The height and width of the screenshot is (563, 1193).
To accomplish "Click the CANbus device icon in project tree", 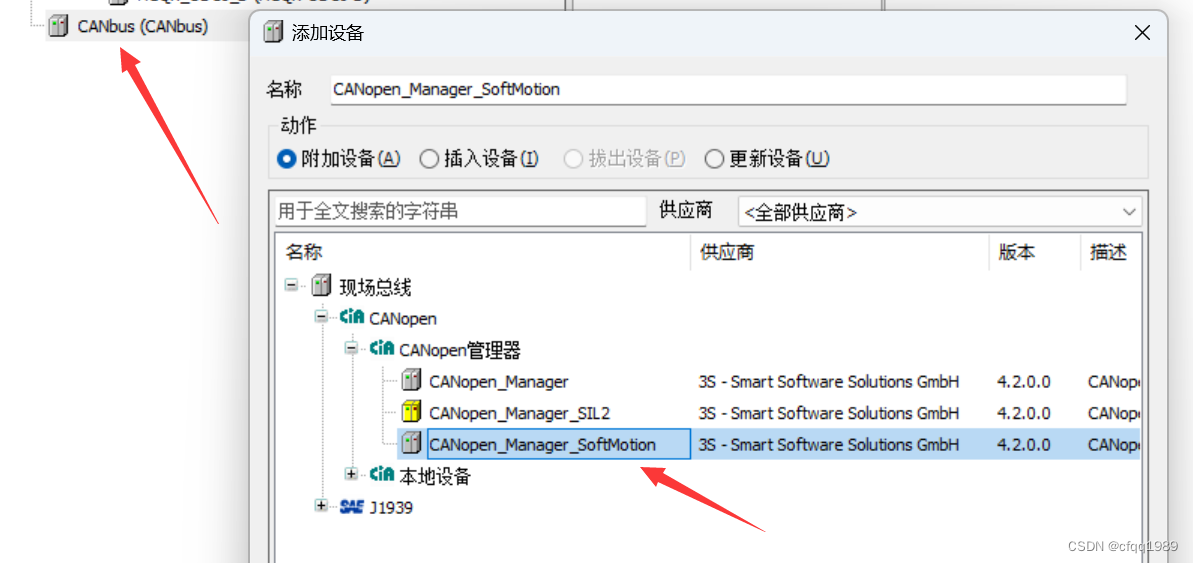I will tap(58, 27).
